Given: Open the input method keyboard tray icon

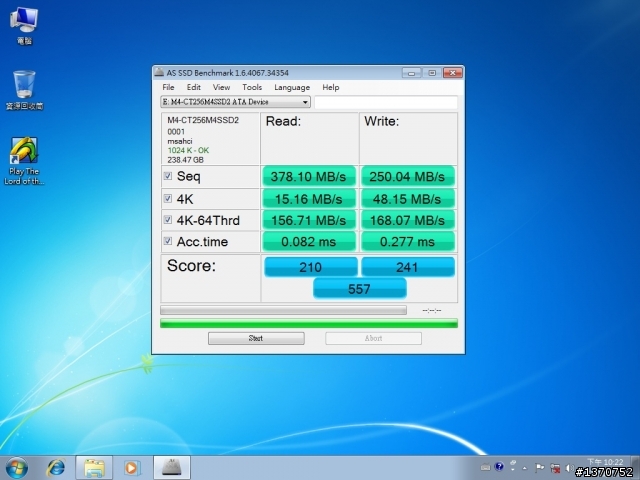Looking at the screenshot, I should pyautogui.click(x=485, y=467).
